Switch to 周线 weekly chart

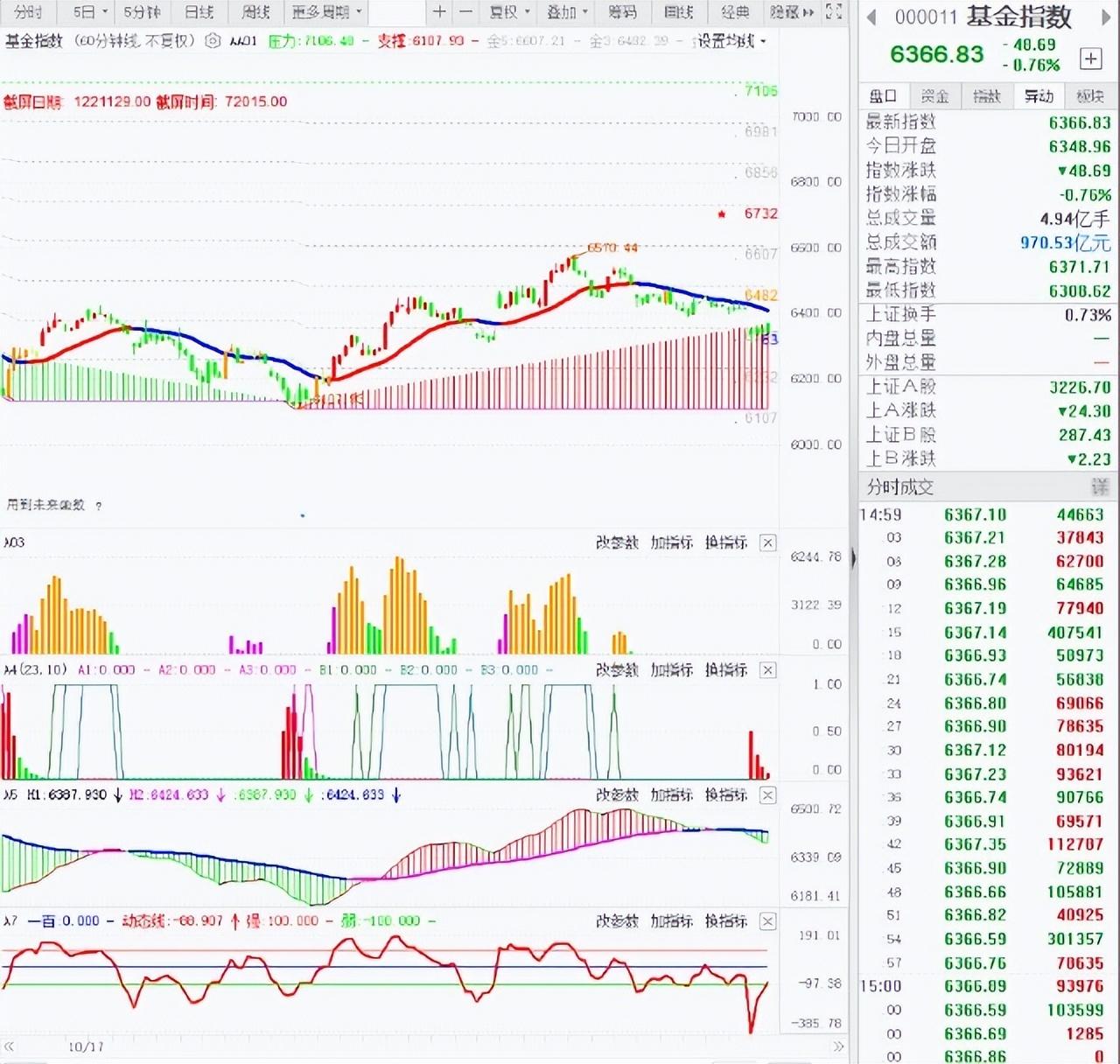[255, 12]
